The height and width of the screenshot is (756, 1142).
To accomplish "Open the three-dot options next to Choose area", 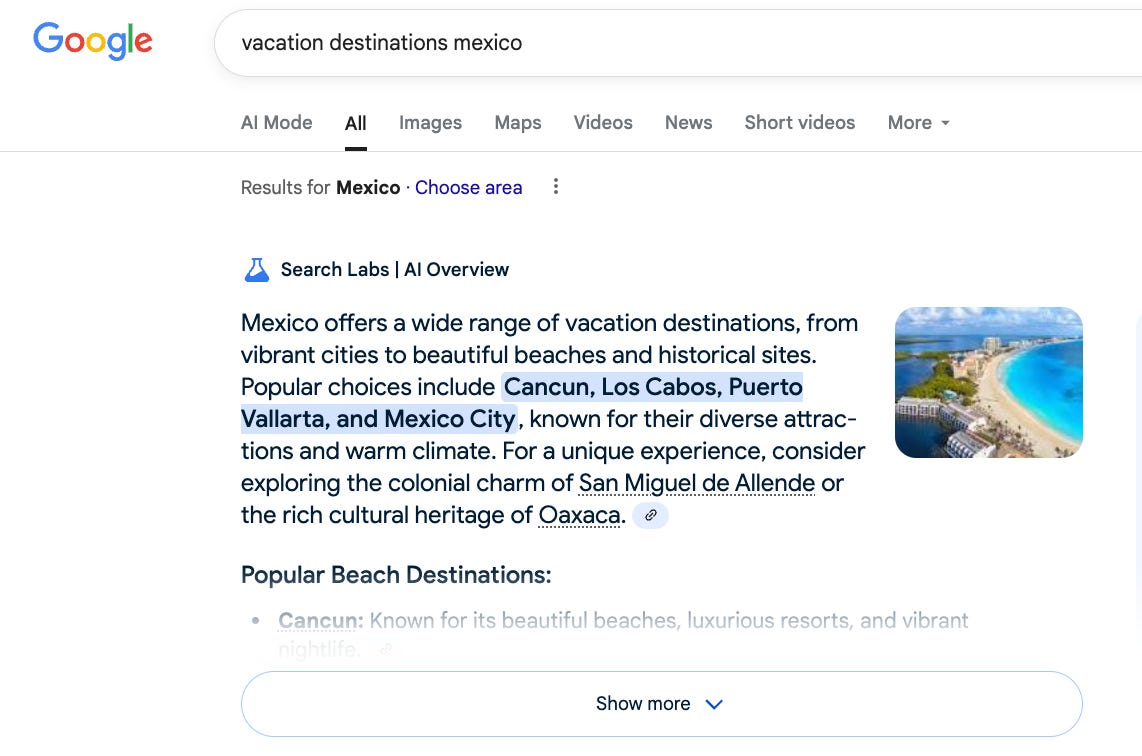I will point(556,186).
